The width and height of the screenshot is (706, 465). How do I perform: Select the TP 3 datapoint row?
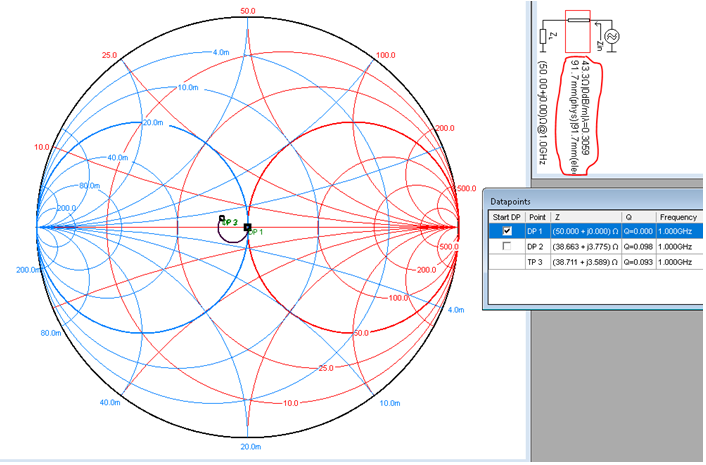[x=596, y=262]
